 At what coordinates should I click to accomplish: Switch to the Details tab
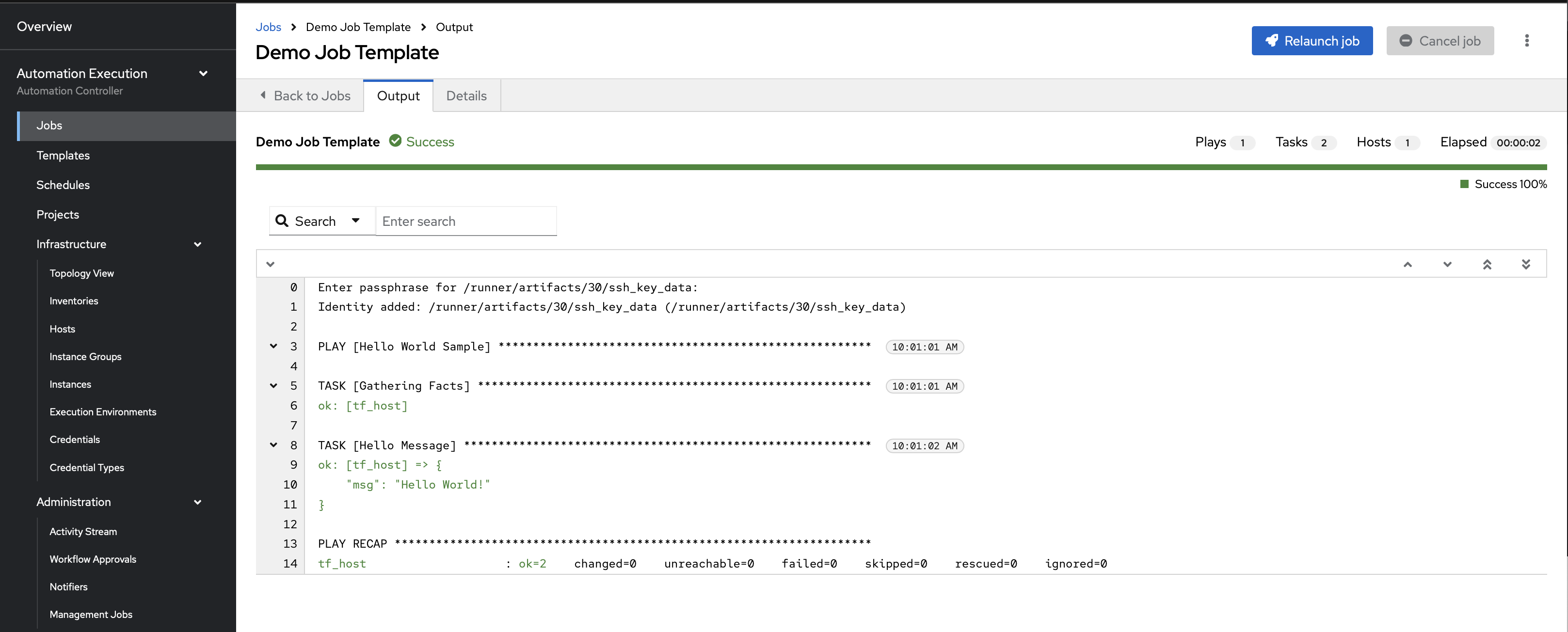pyautogui.click(x=466, y=95)
